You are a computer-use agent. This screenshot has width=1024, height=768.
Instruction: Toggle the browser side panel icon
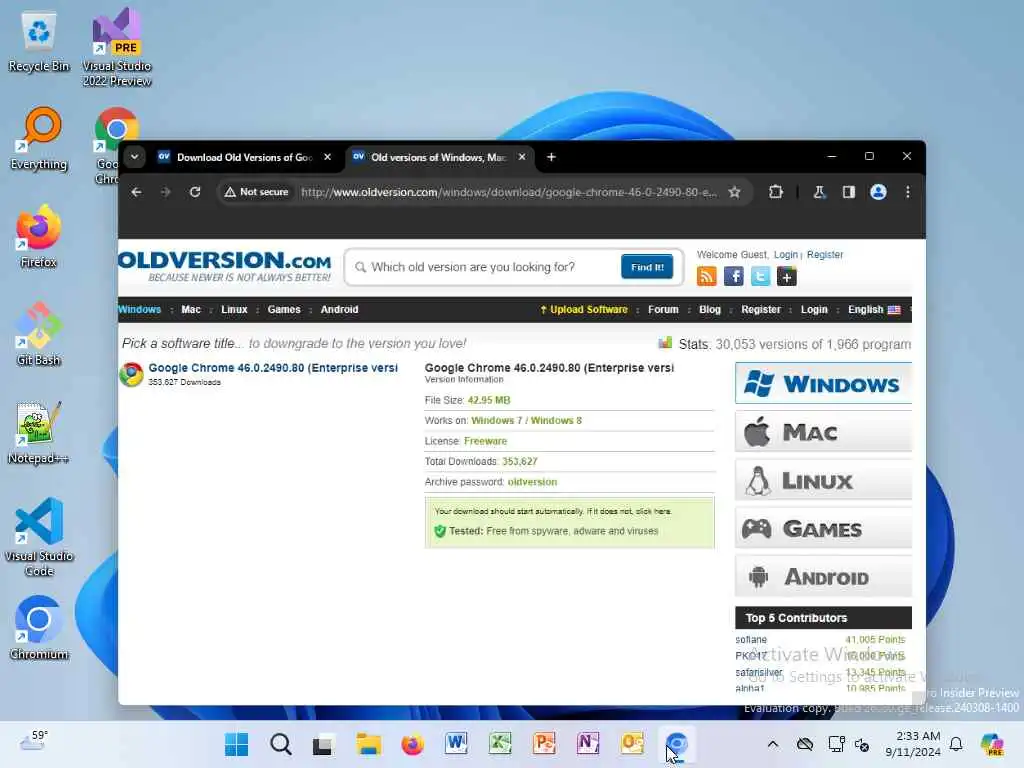click(x=848, y=192)
